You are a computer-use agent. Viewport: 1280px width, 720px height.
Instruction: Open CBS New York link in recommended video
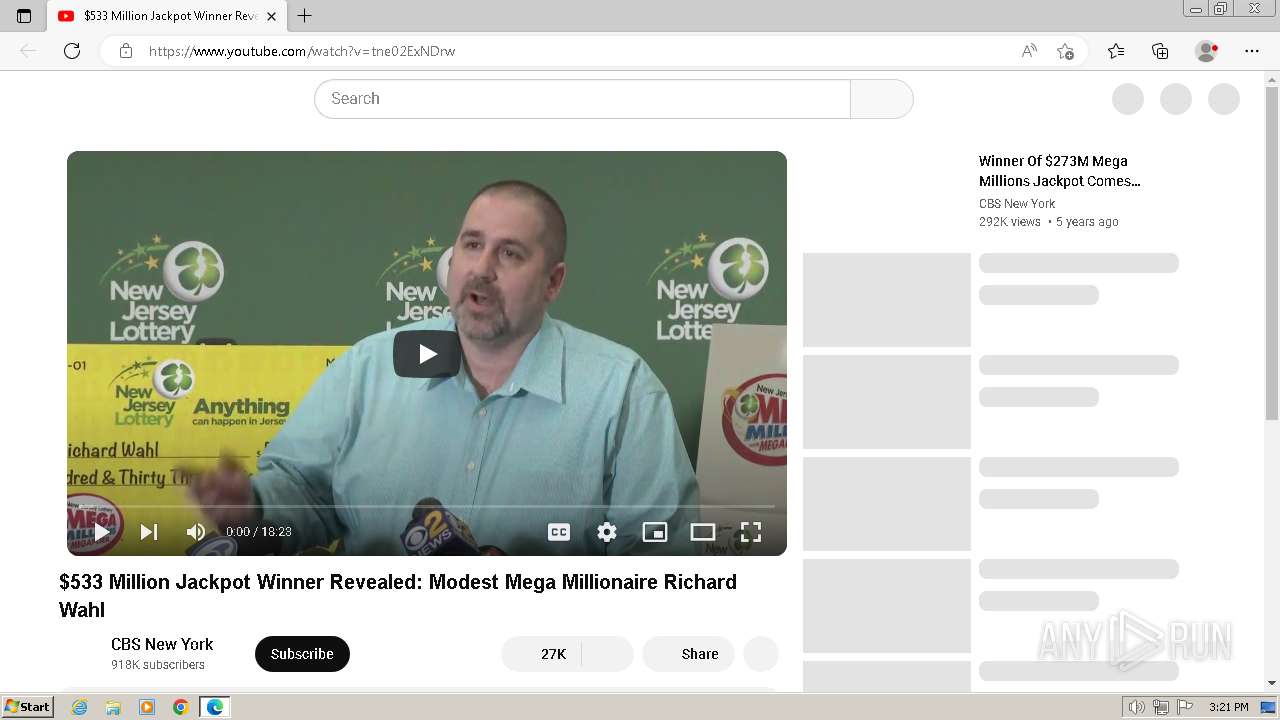click(1017, 203)
